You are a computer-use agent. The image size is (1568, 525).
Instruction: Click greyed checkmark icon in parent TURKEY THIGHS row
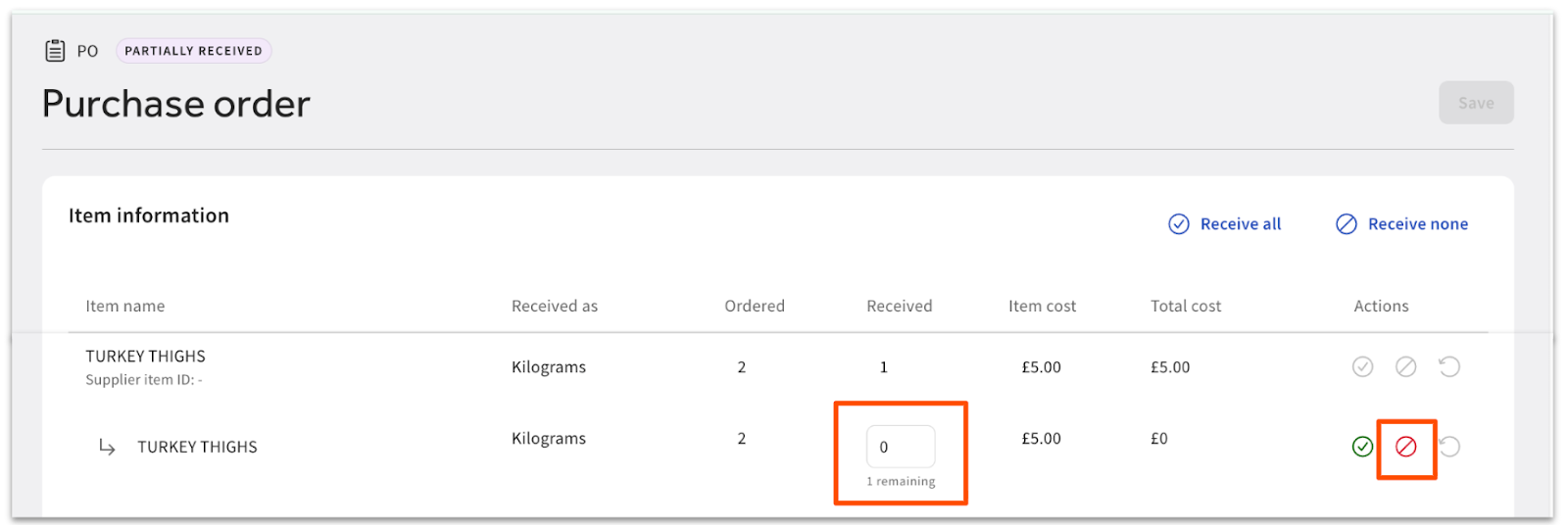(x=1362, y=366)
